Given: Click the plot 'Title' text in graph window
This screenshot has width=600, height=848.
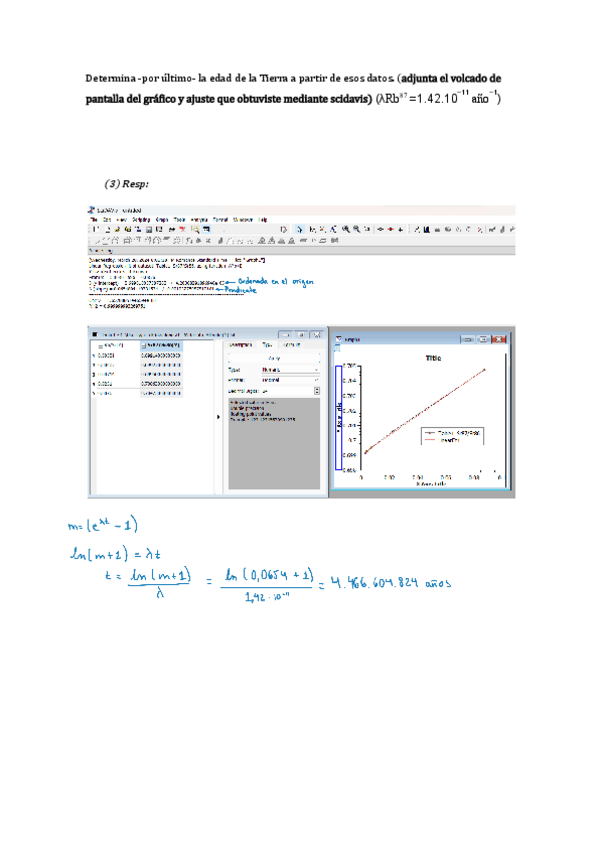Looking at the screenshot, I should pos(433,358).
